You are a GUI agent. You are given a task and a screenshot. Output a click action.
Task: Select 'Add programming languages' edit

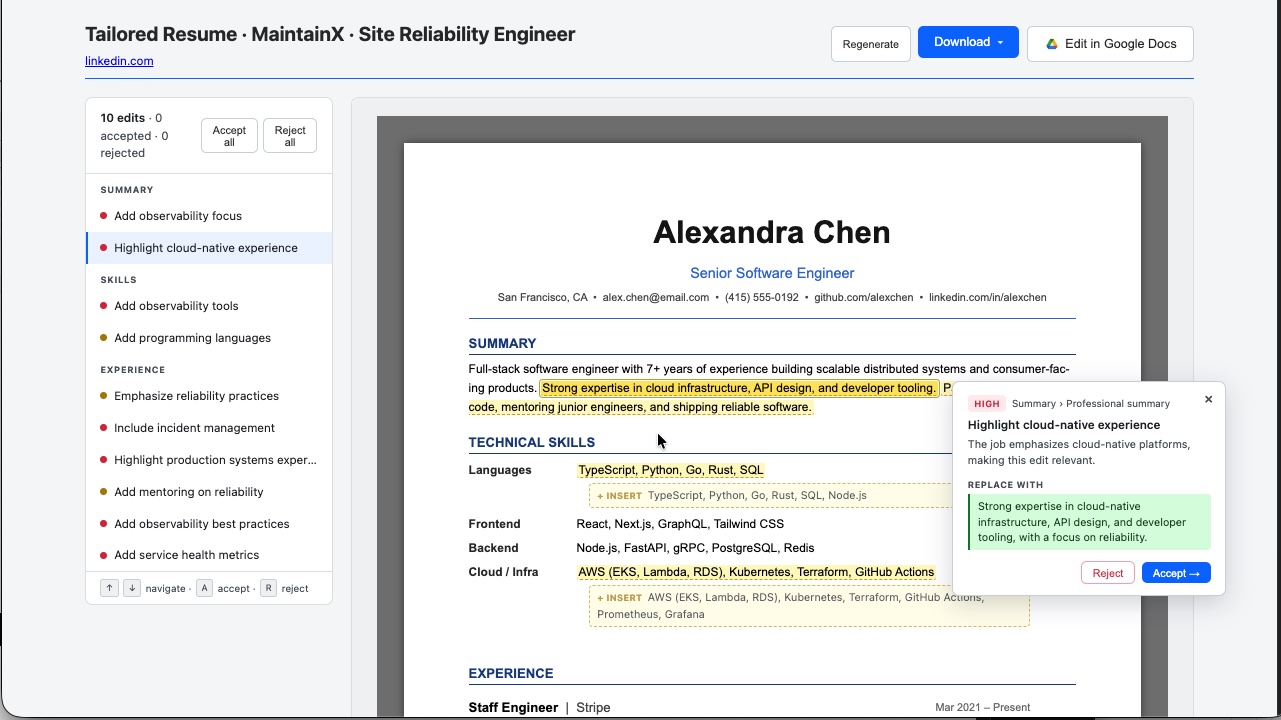[x=209, y=338]
